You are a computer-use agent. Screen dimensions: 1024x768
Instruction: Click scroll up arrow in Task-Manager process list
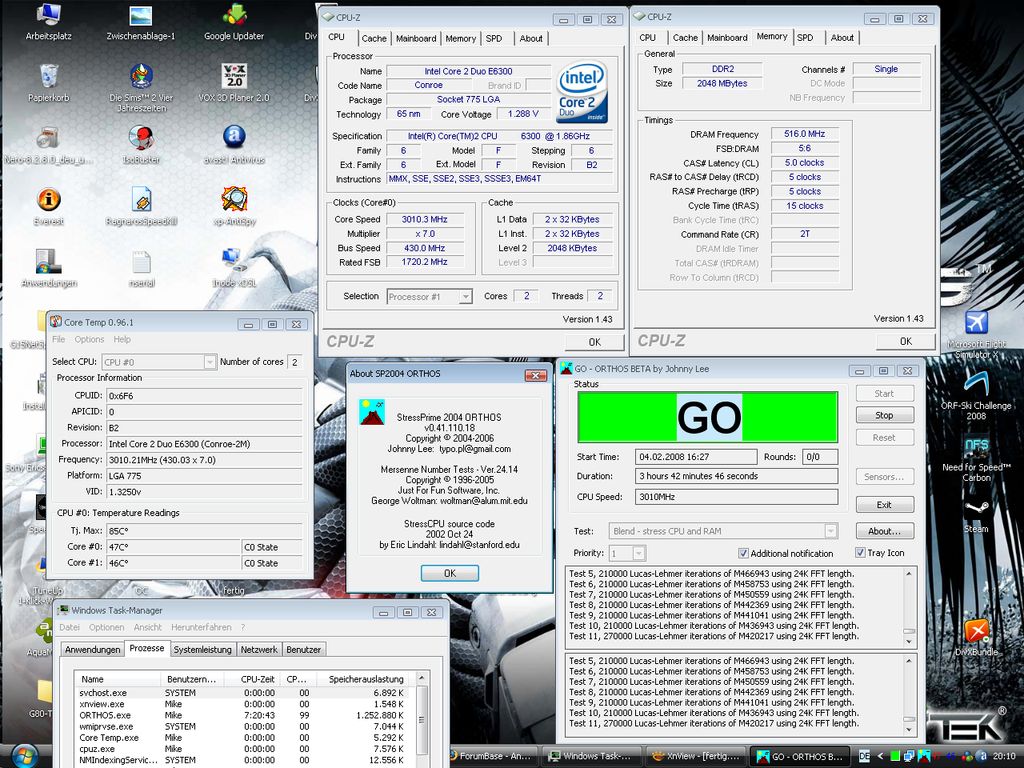click(x=422, y=679)
